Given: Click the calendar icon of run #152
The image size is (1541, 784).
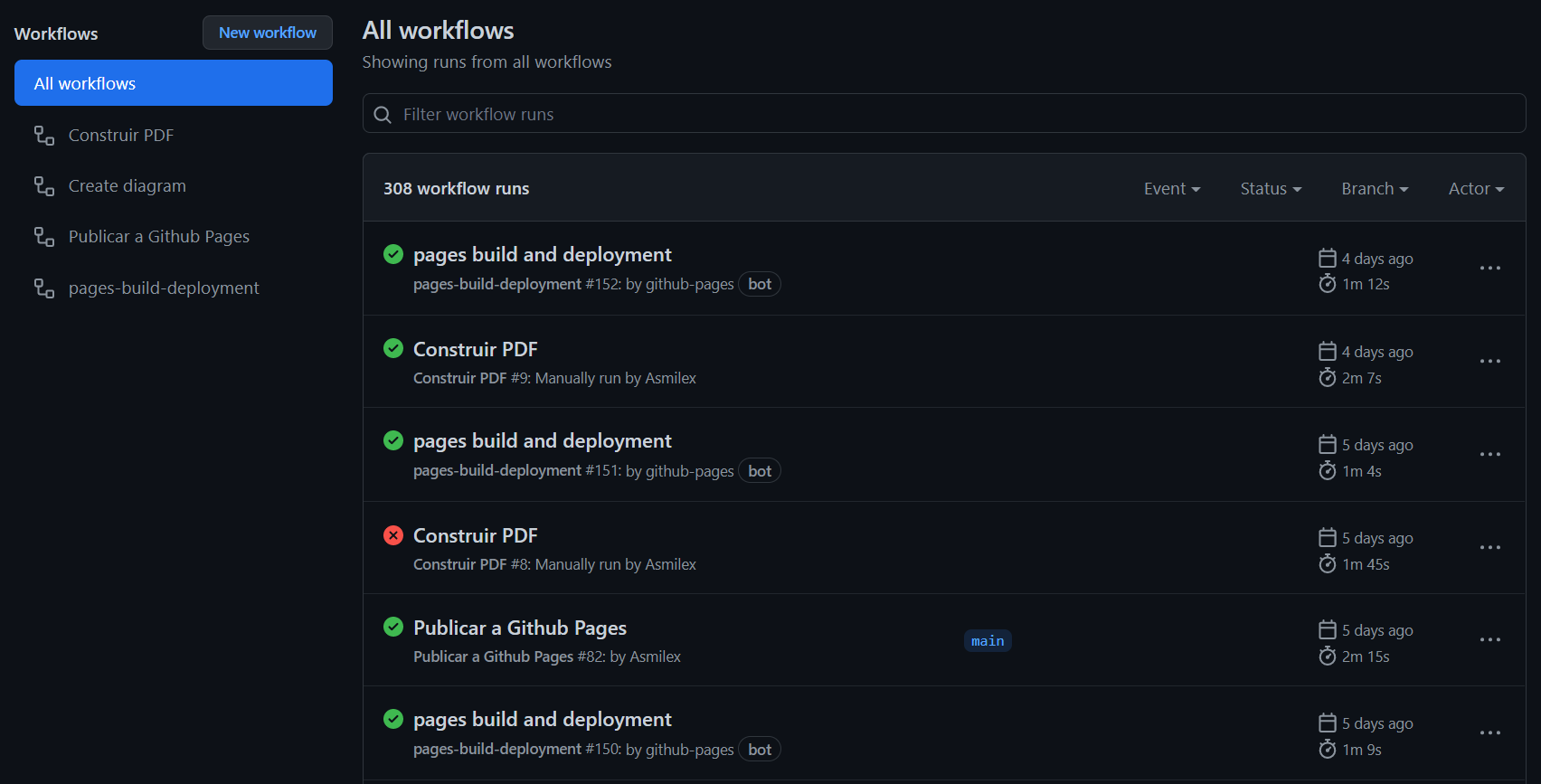Looking at the screenshot, I should tap(1328, 259).
